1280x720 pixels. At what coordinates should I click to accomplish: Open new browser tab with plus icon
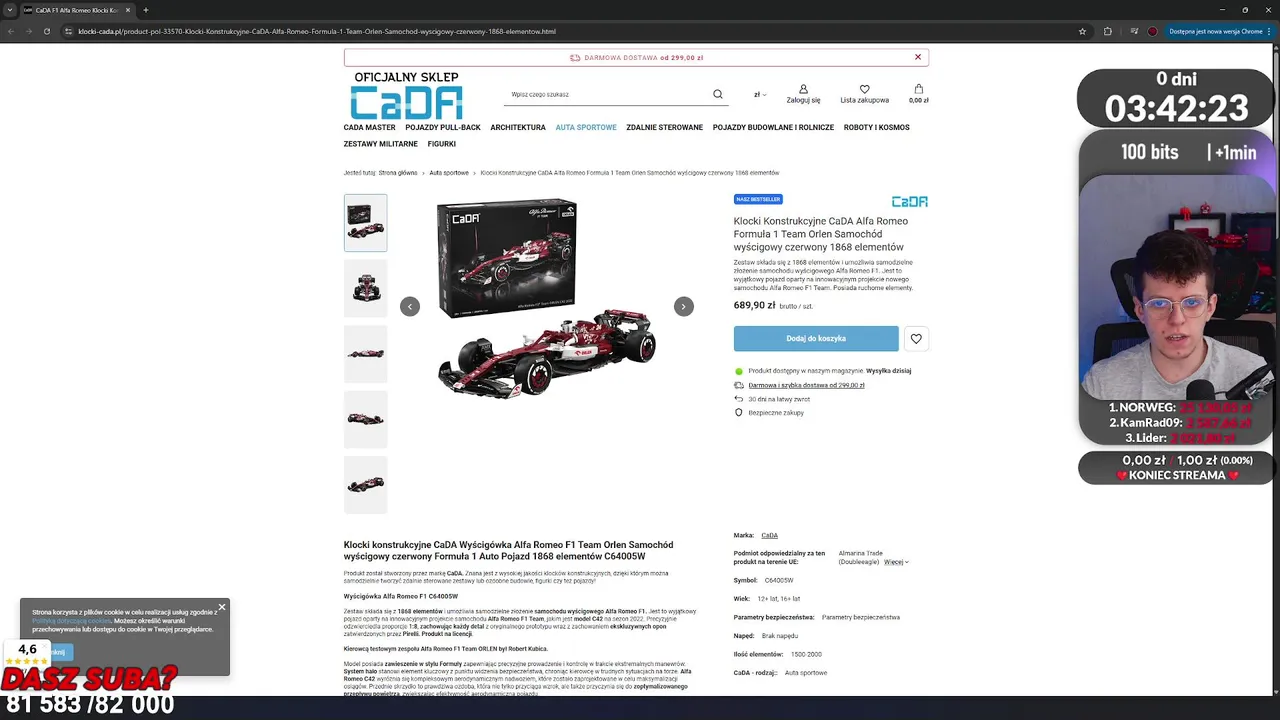point(146,10)
